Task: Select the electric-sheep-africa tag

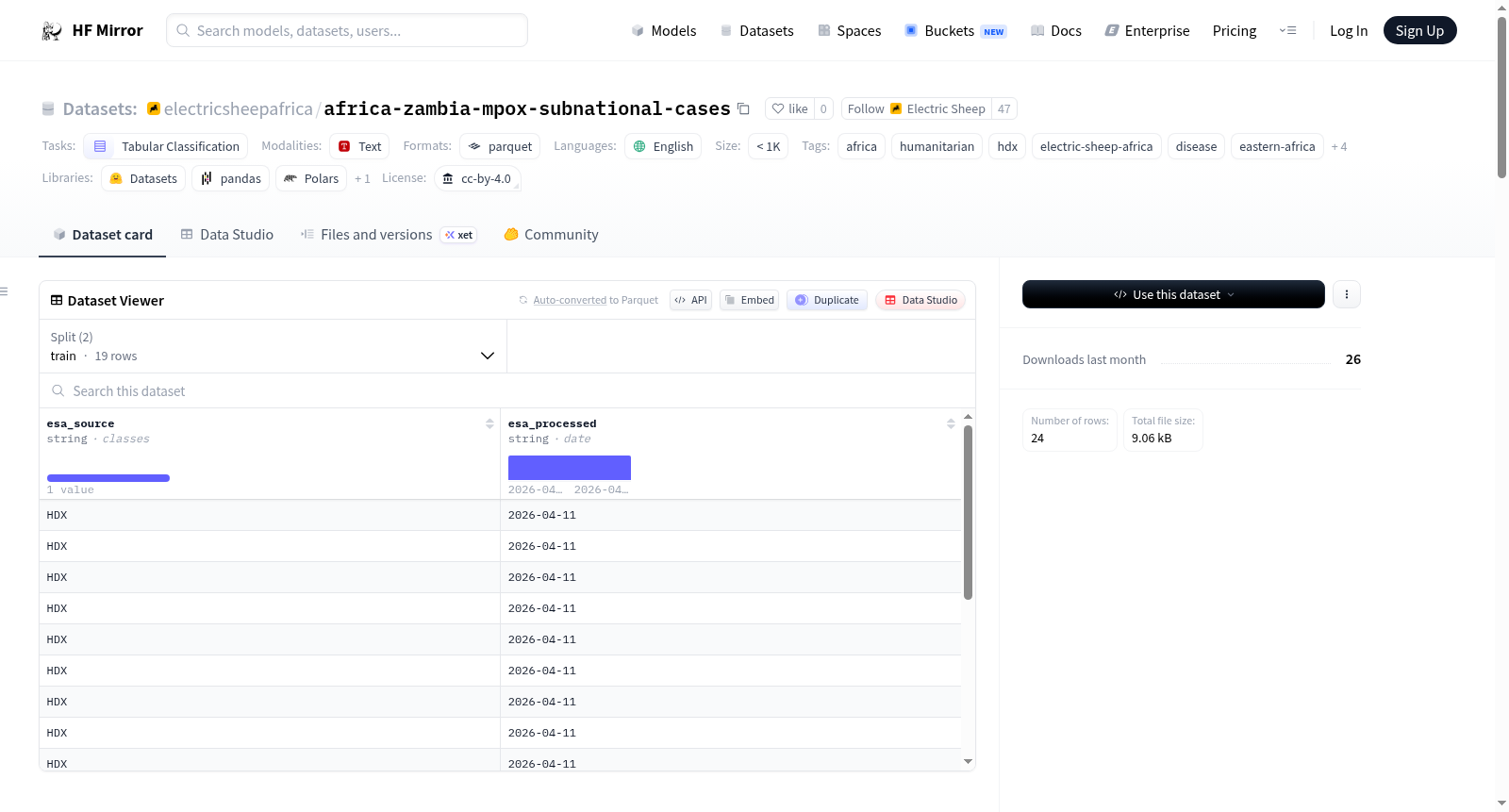Action: (1096, 146)
